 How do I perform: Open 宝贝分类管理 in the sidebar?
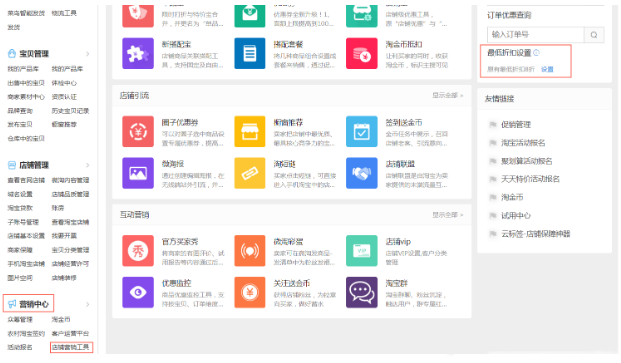tap(70, 250)
